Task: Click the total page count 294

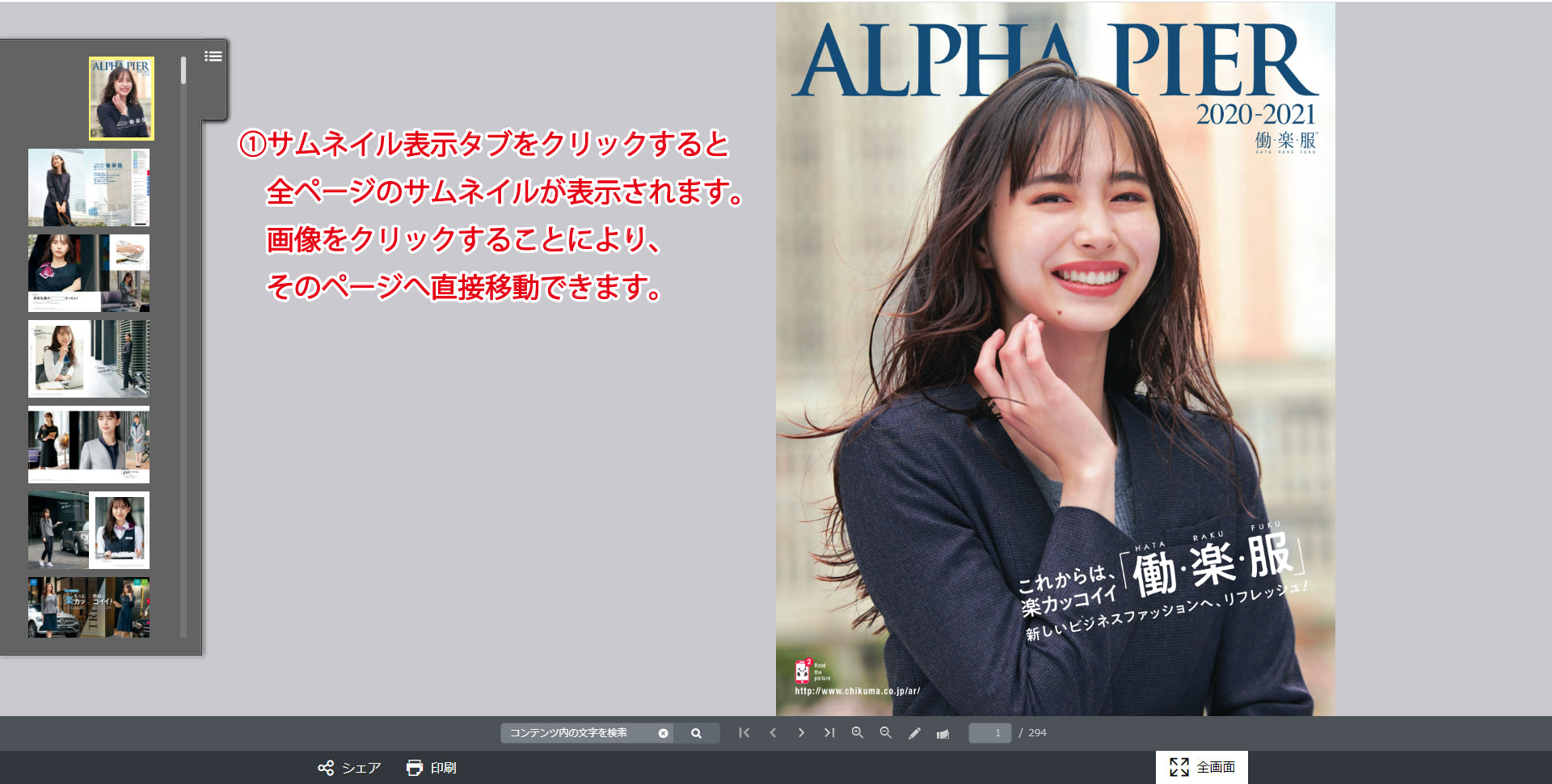Action: click(x=1037, y=733)
